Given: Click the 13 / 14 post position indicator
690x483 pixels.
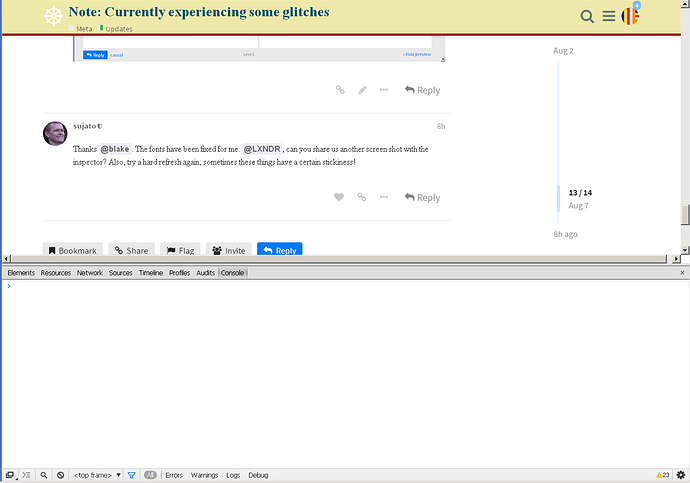Looking at the screenshot, I should pyautogui.click(x=580, y=193).
